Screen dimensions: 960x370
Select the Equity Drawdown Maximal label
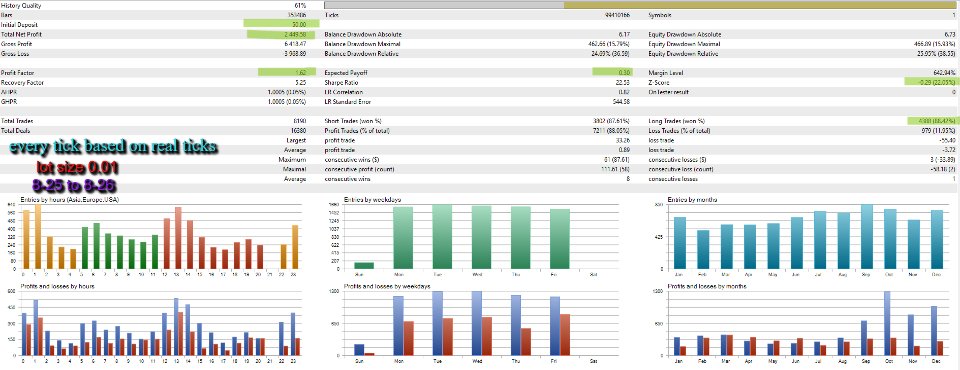tap(685, 44)
